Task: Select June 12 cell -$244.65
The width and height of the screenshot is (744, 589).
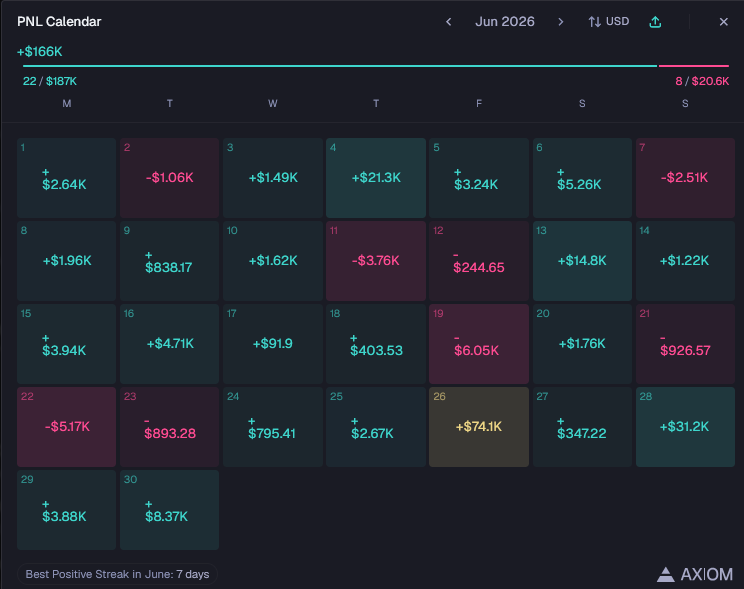Action: [479, 261]
